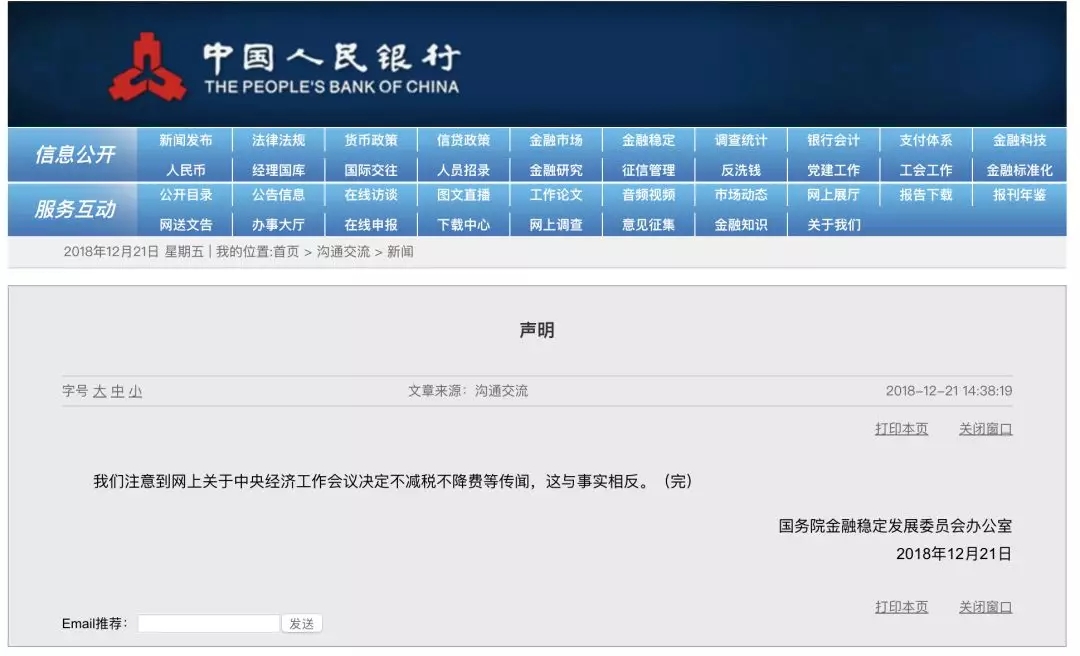Screen dimensions: 1080x656
Task: Open 报刊年鉴 page
Action: (1019, 195)
